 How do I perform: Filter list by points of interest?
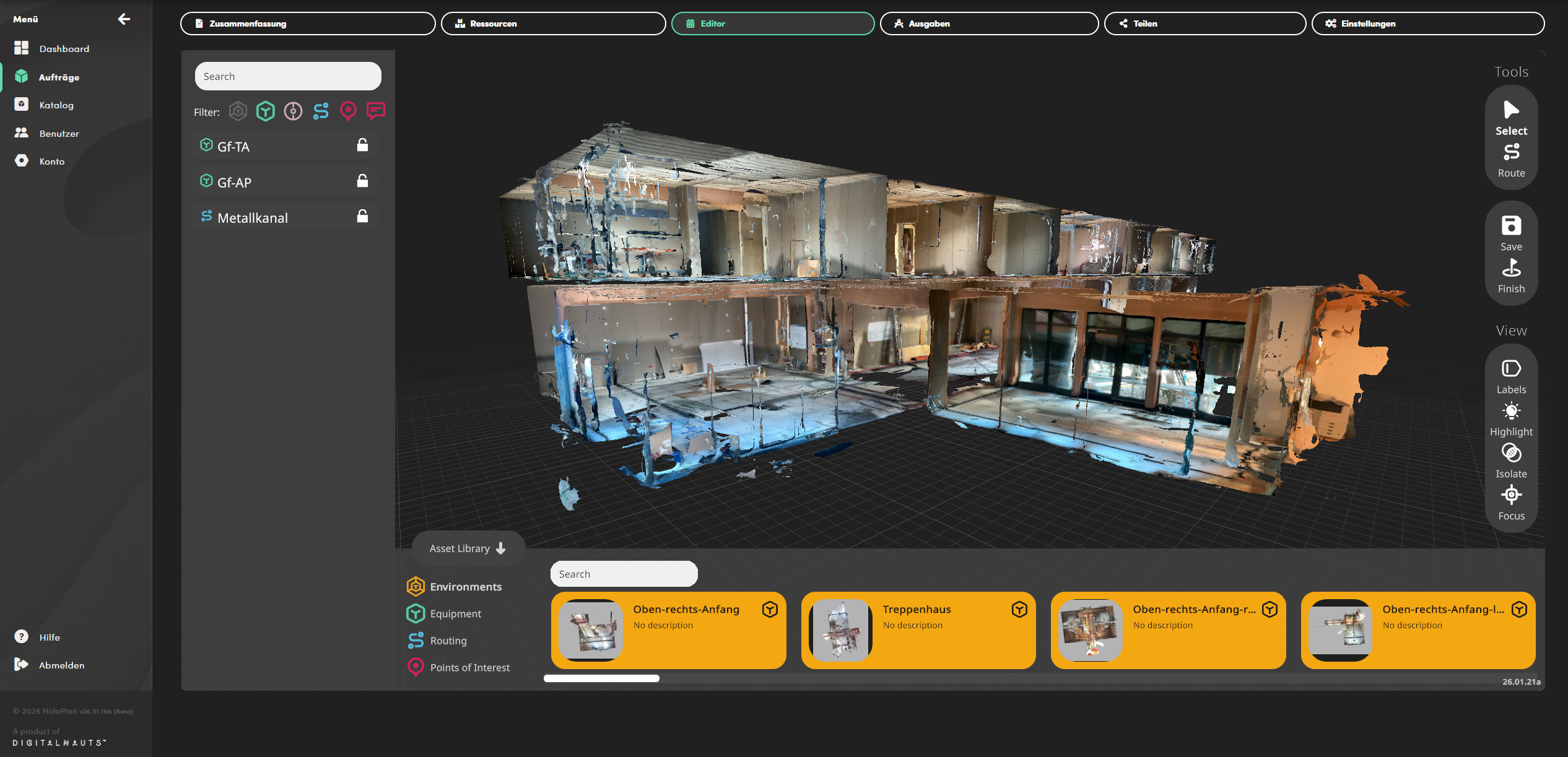point(348,111)
